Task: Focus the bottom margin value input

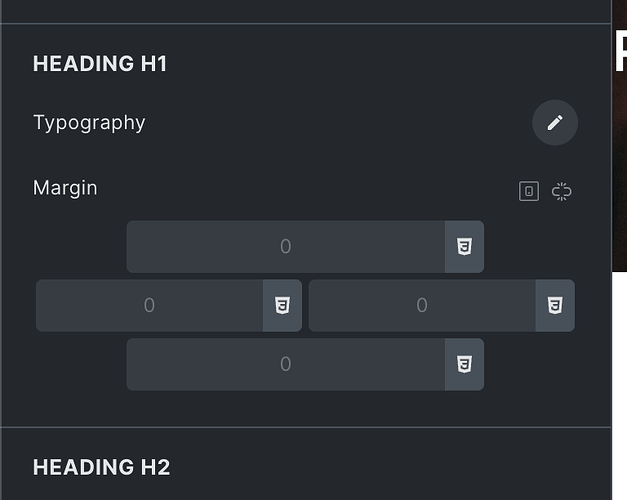Action: pos(286,364)
